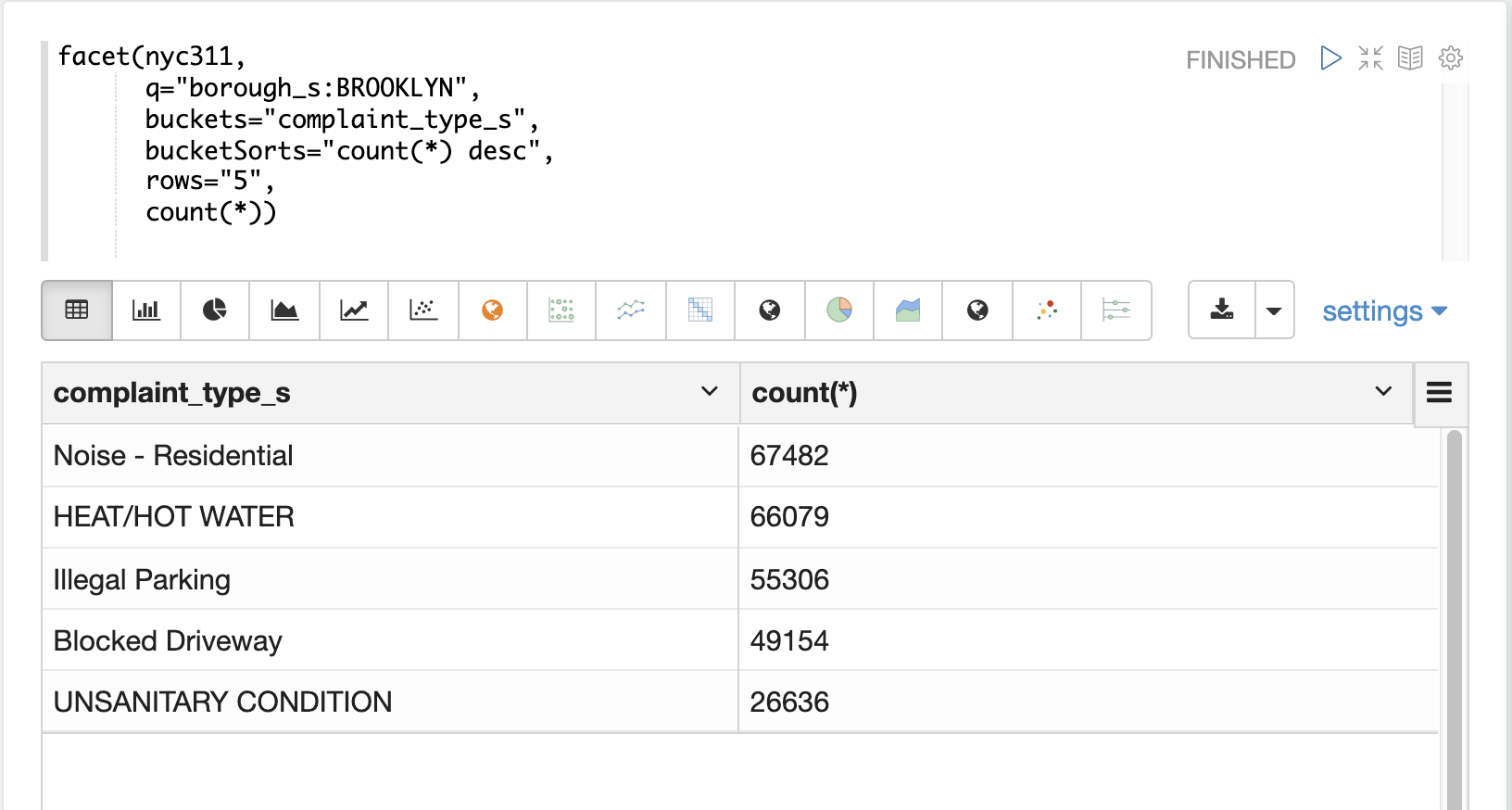The height and width of the screenshot is (810, 1512).
Task: Run the facet paragraph with play button
Action: point(1330,58)
